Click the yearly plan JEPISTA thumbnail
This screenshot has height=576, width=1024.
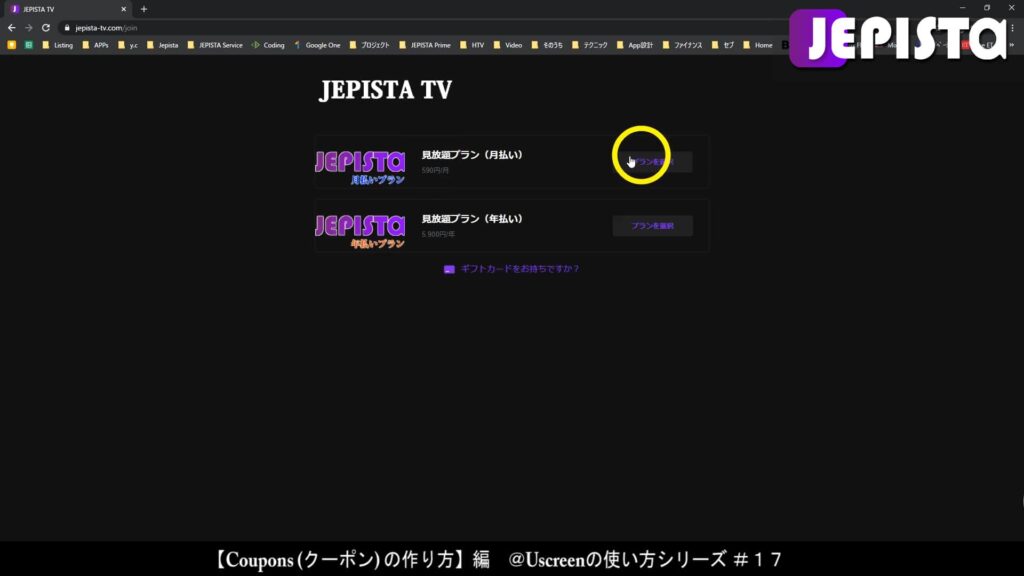tap(360, 231)
